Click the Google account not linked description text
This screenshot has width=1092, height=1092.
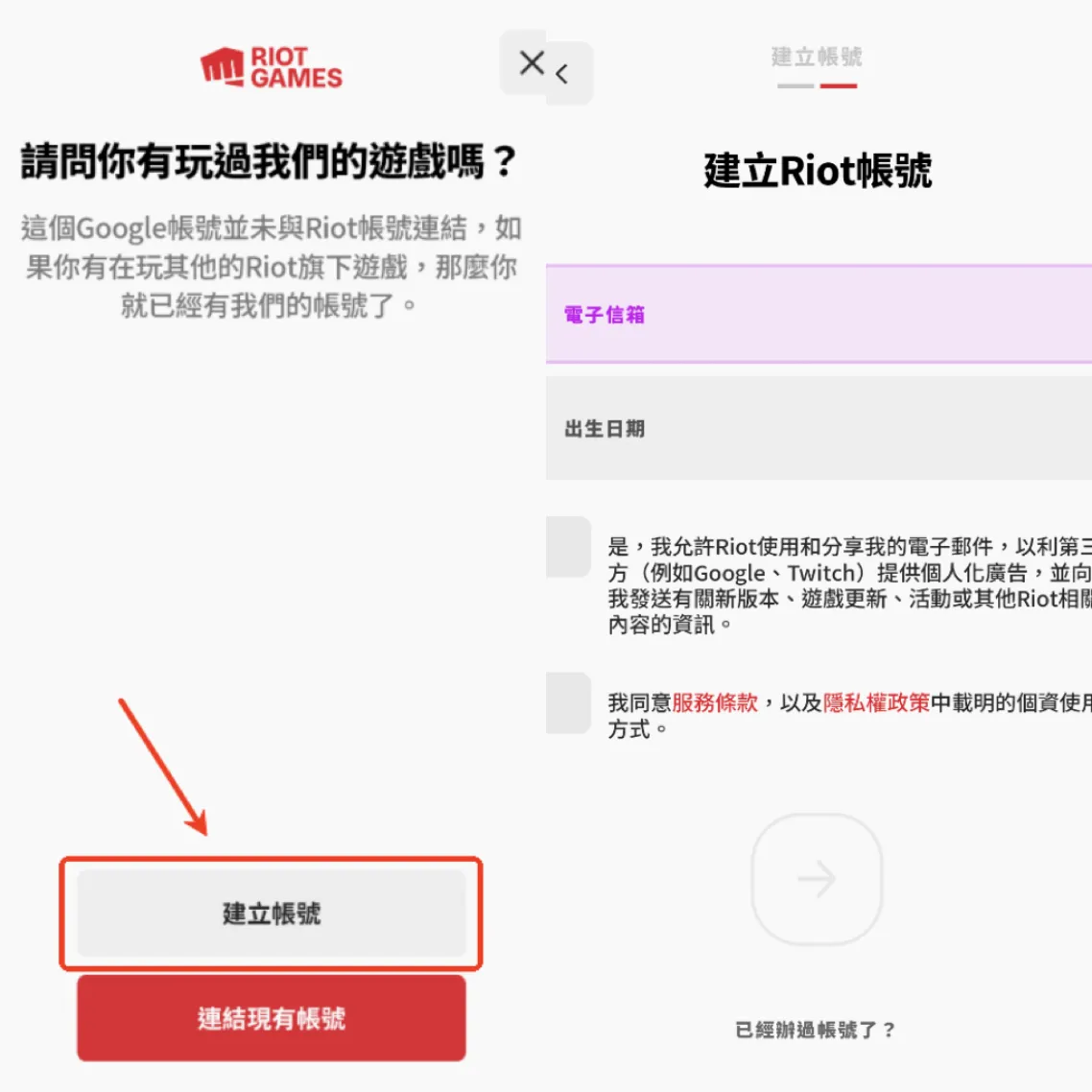coord(271,267)
